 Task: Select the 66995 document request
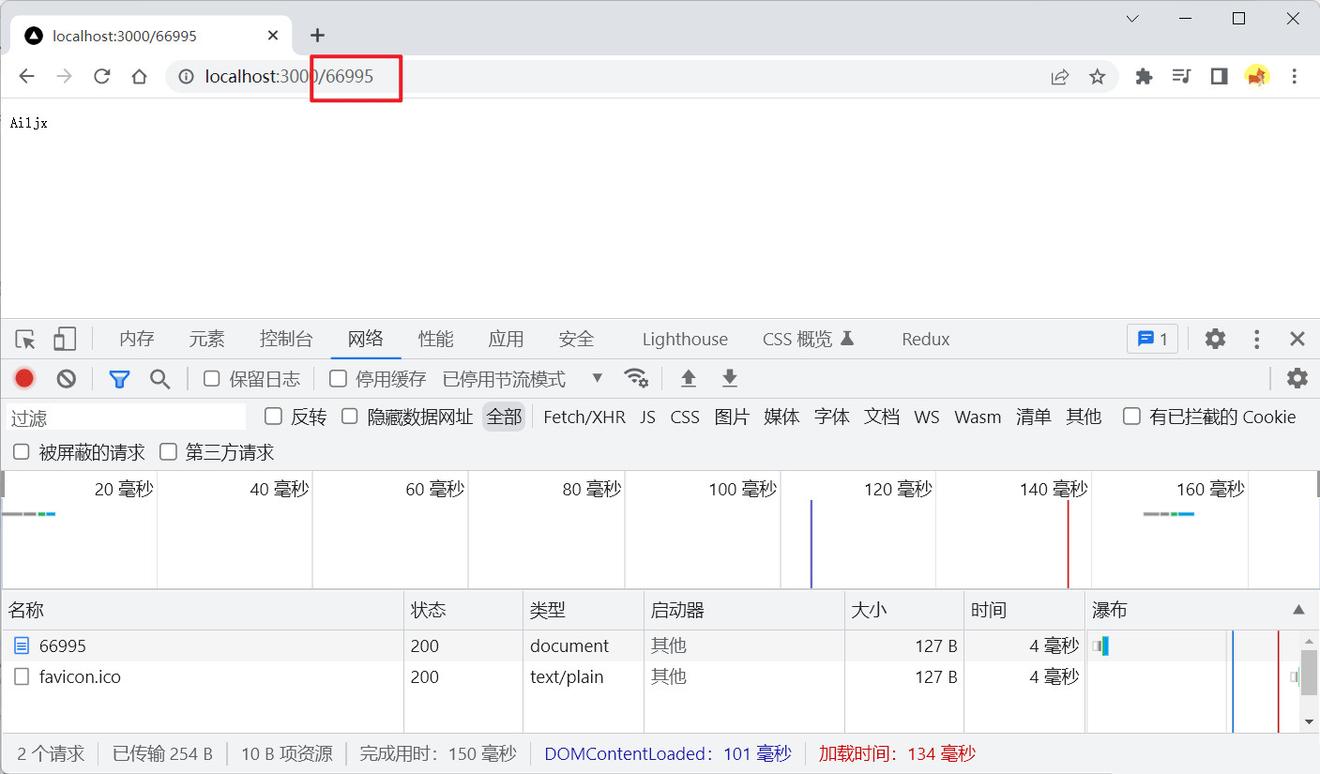63,646
